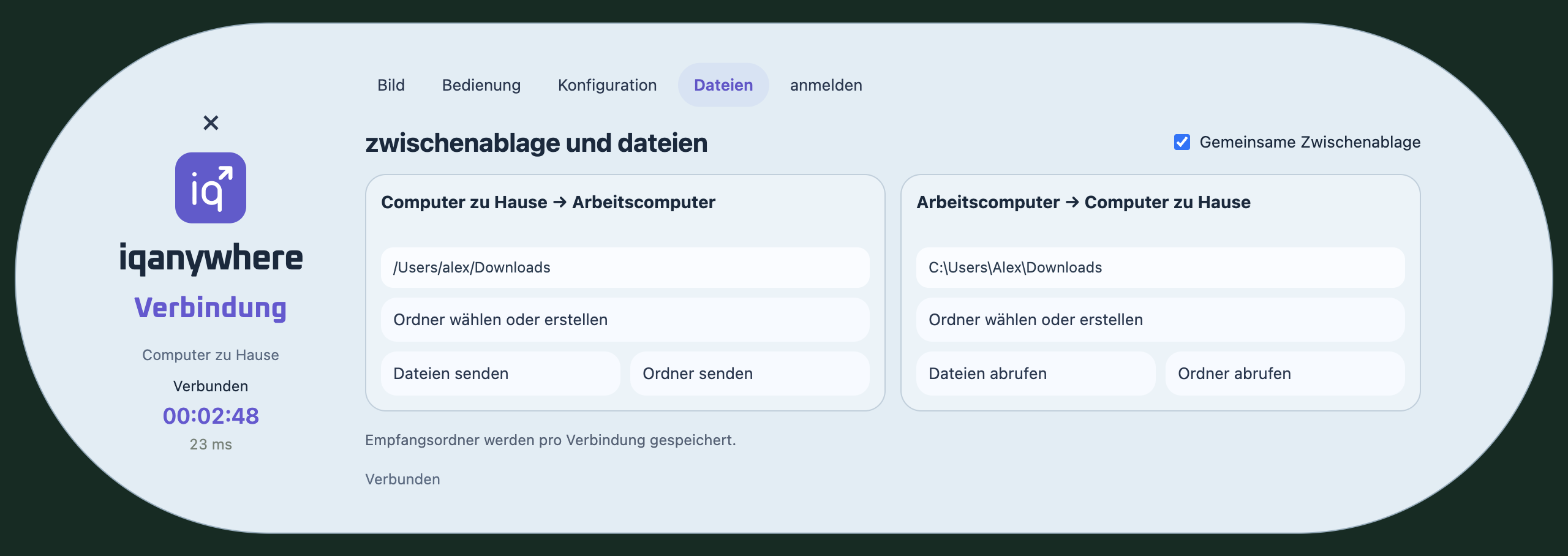Click the zwischenablage und dateien heading
Screen dimensions: 1568x556
(x=537, y=143)
